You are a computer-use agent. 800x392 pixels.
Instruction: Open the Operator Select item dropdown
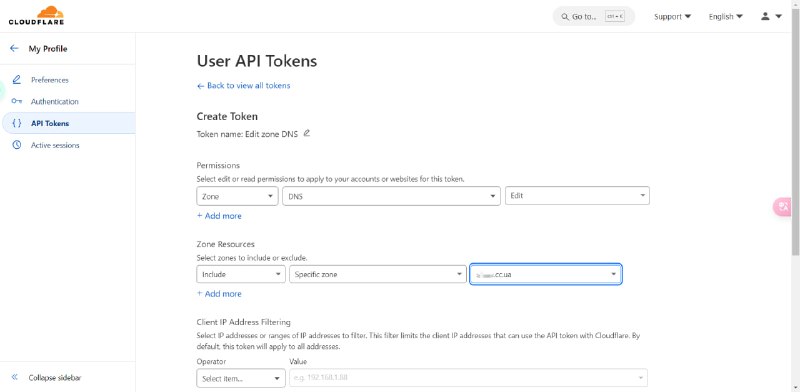pos(241,378)
